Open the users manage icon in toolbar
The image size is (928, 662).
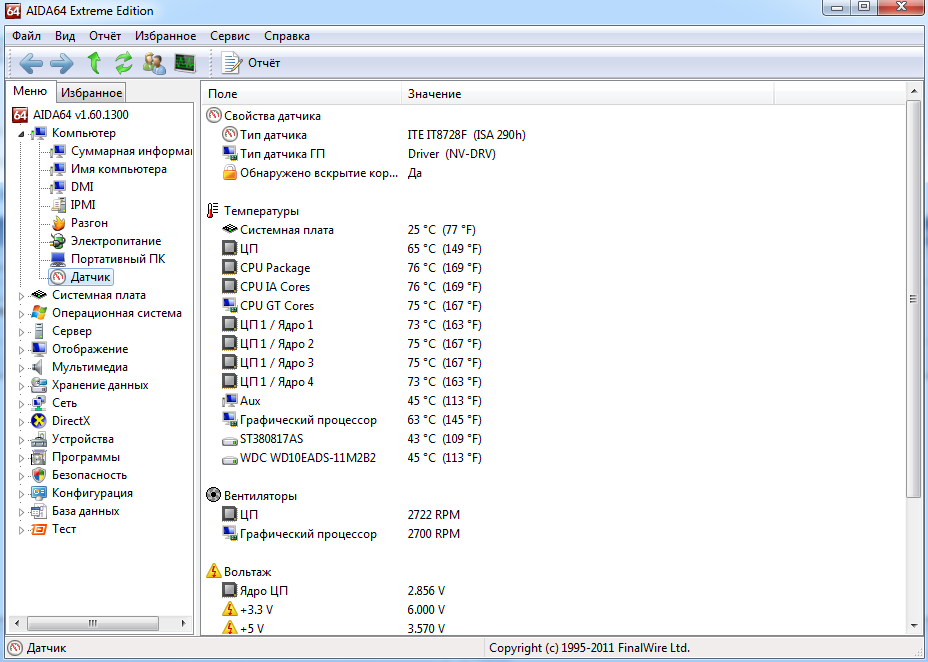tap(154, 63)
